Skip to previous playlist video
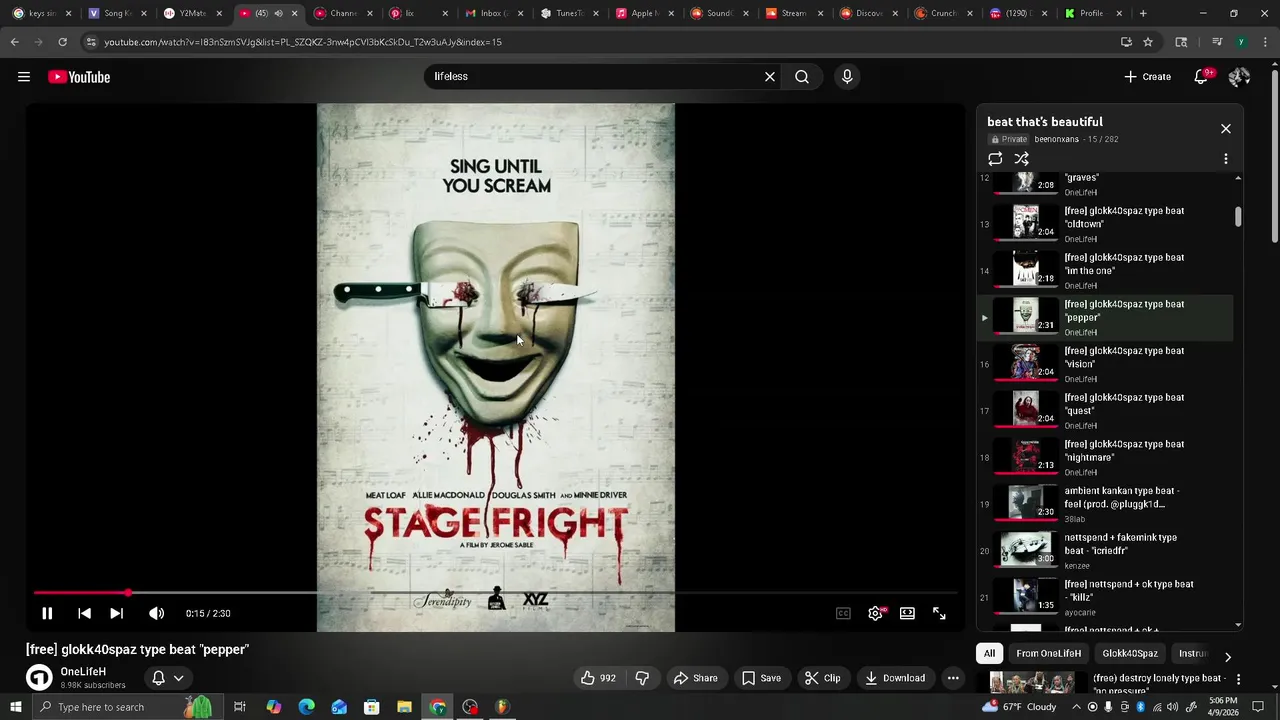 84,614
